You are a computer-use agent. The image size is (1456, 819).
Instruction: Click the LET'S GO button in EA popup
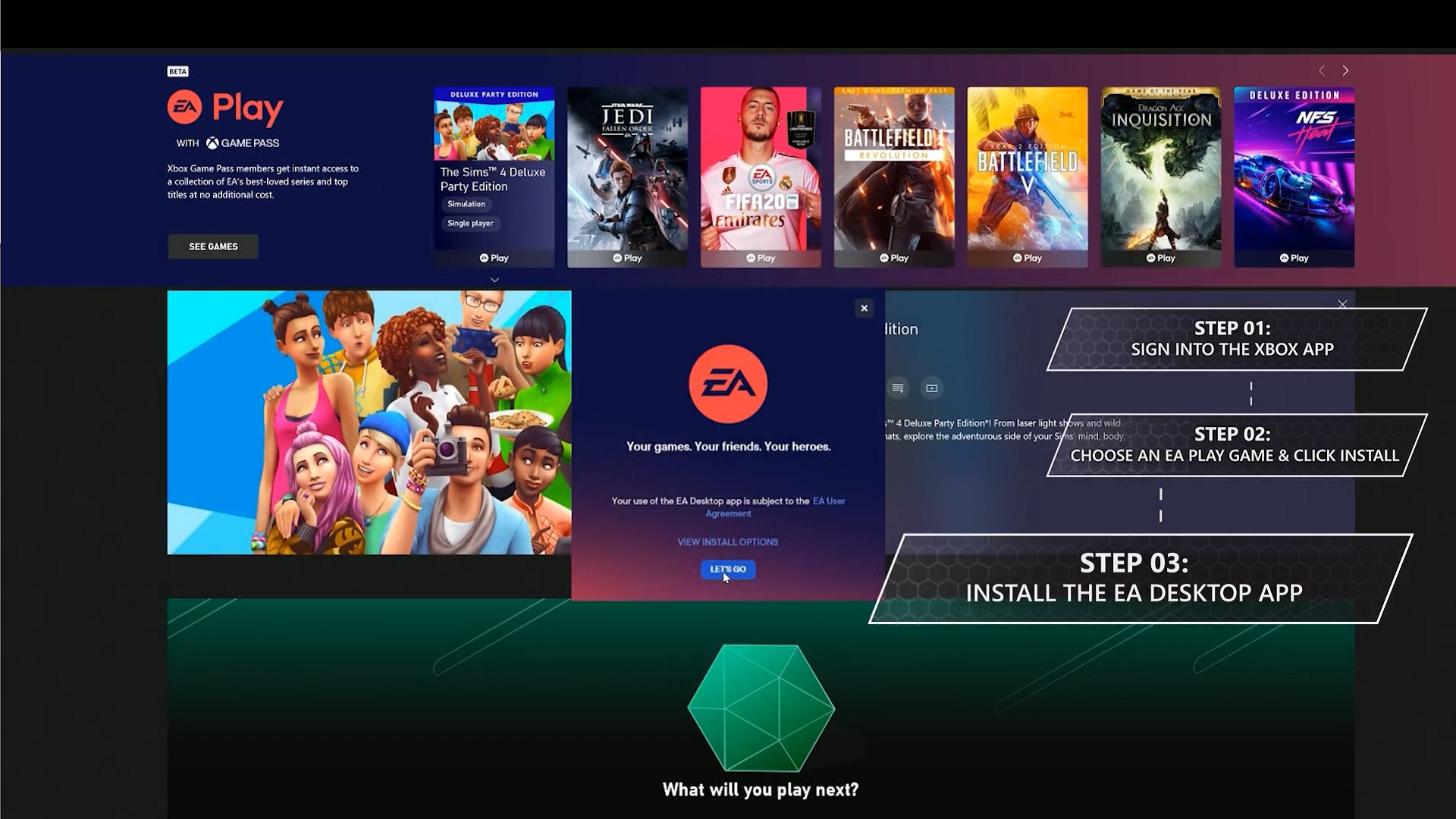click(x=727, y=568)
